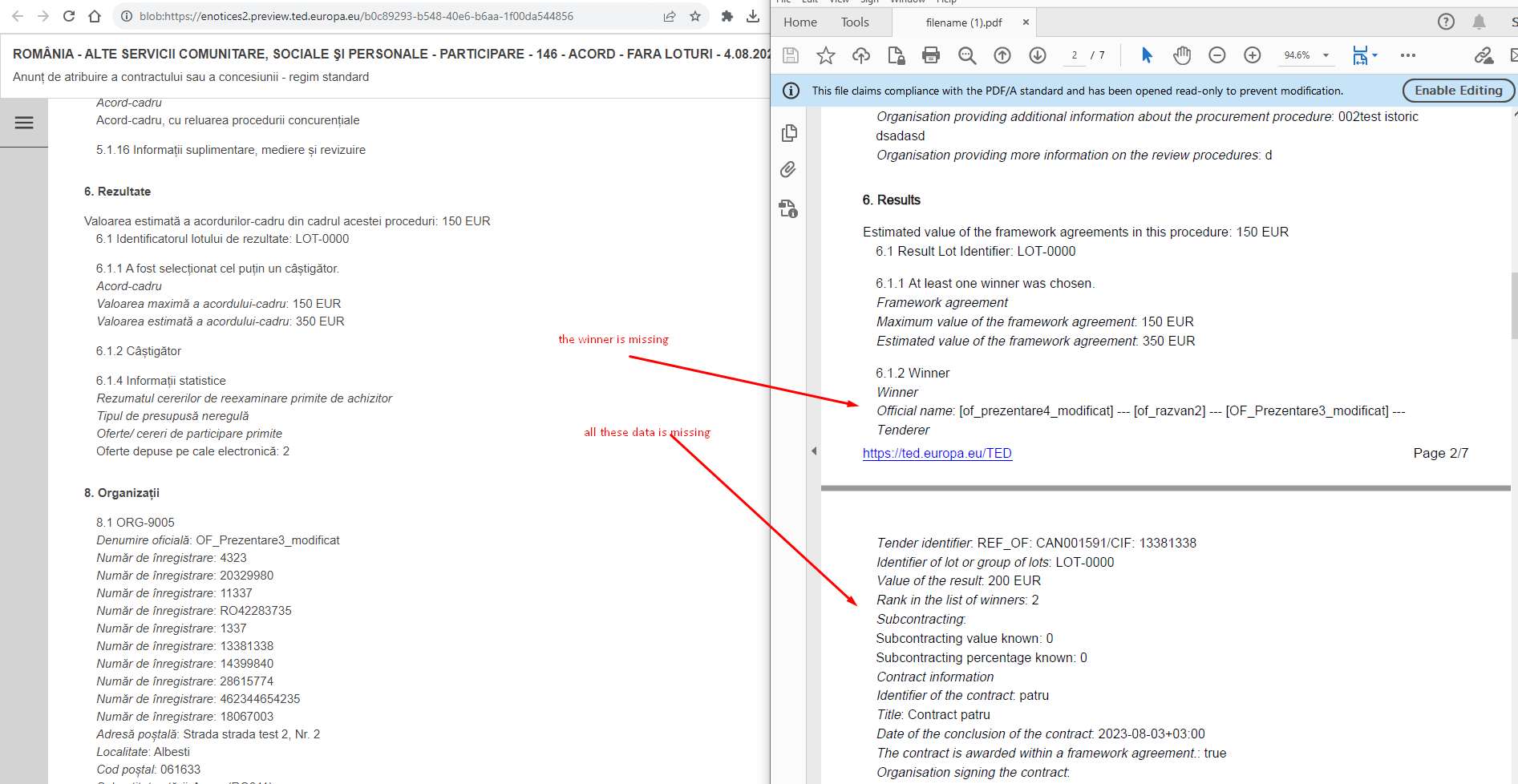
Task: Toggle the sidebar with the hamburger menu
Action: coord(24,123)
